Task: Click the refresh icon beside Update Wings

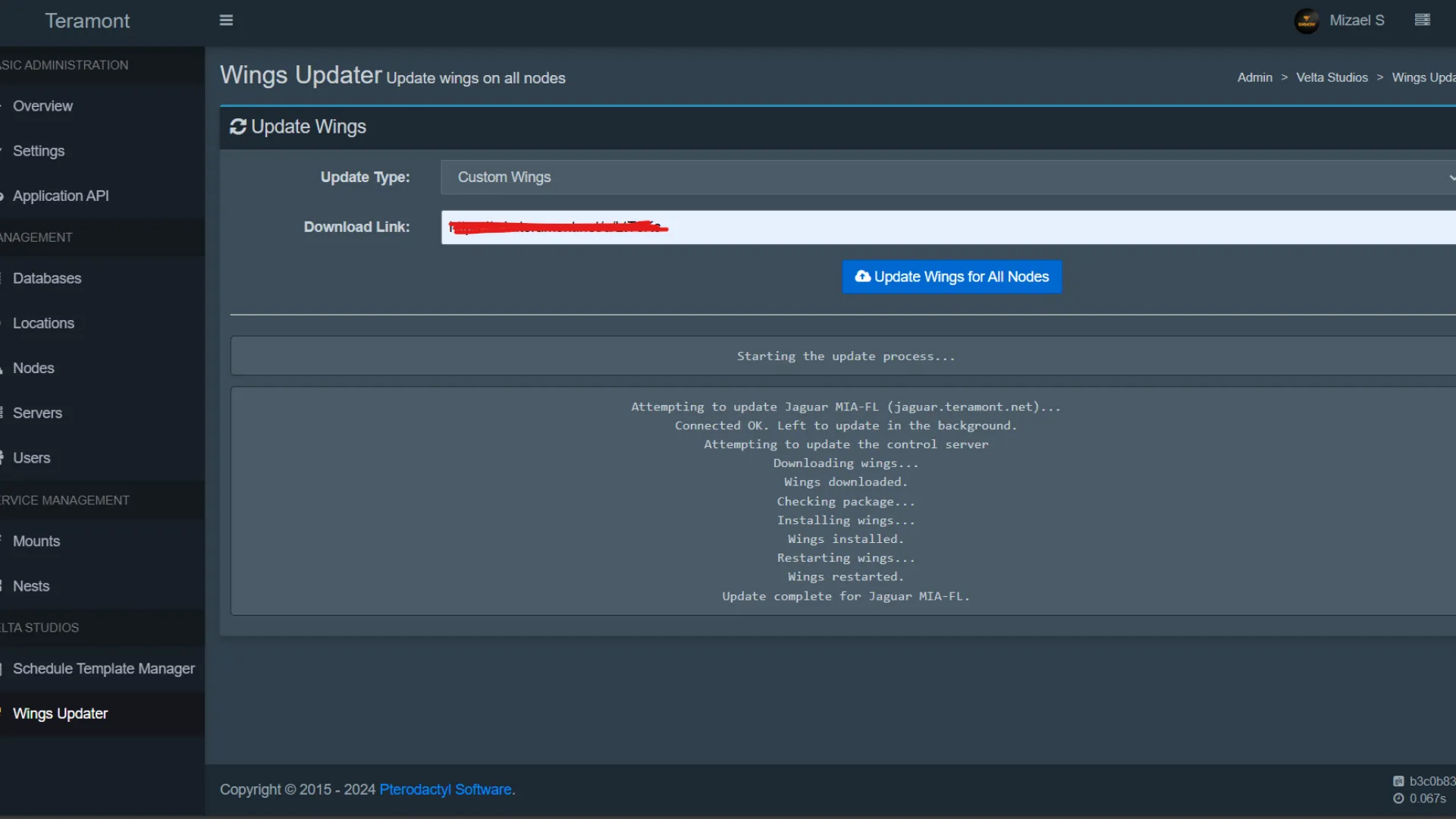Action: pos(238,127)
